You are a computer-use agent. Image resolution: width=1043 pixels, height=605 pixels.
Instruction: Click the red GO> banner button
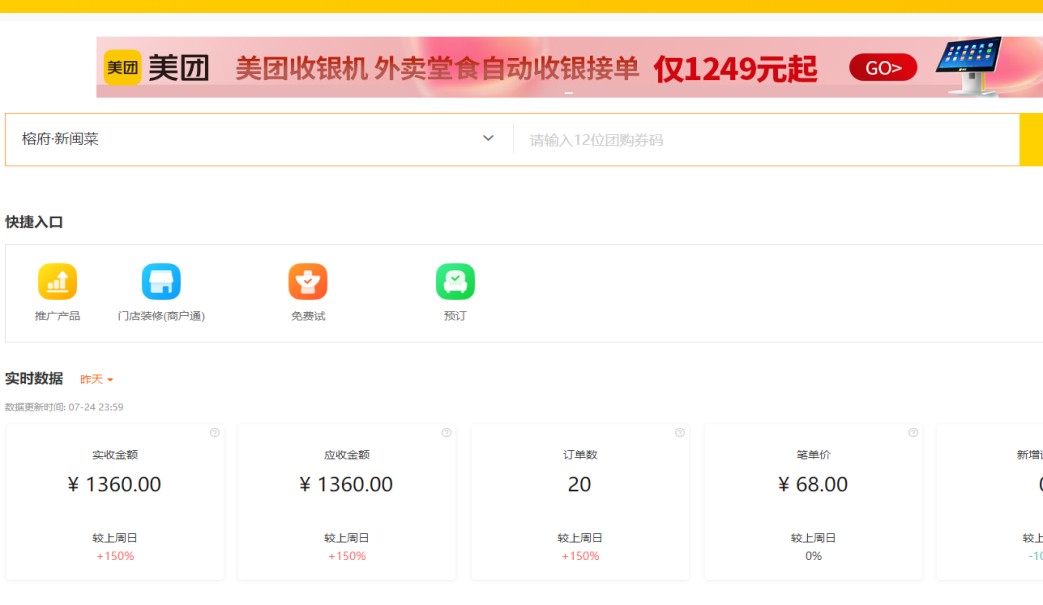(x=883, y=68)
